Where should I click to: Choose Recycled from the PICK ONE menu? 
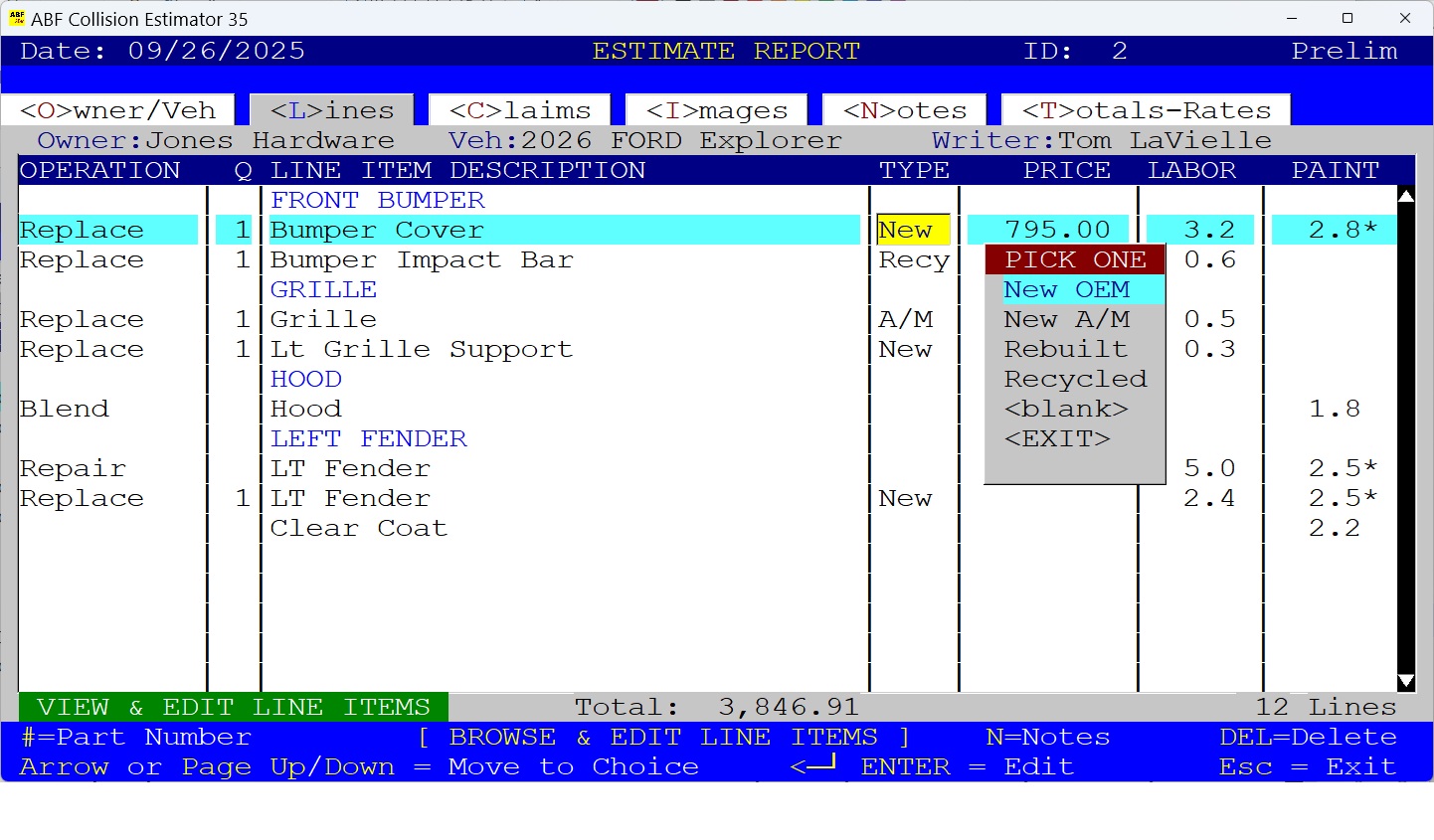point(1074,379)
